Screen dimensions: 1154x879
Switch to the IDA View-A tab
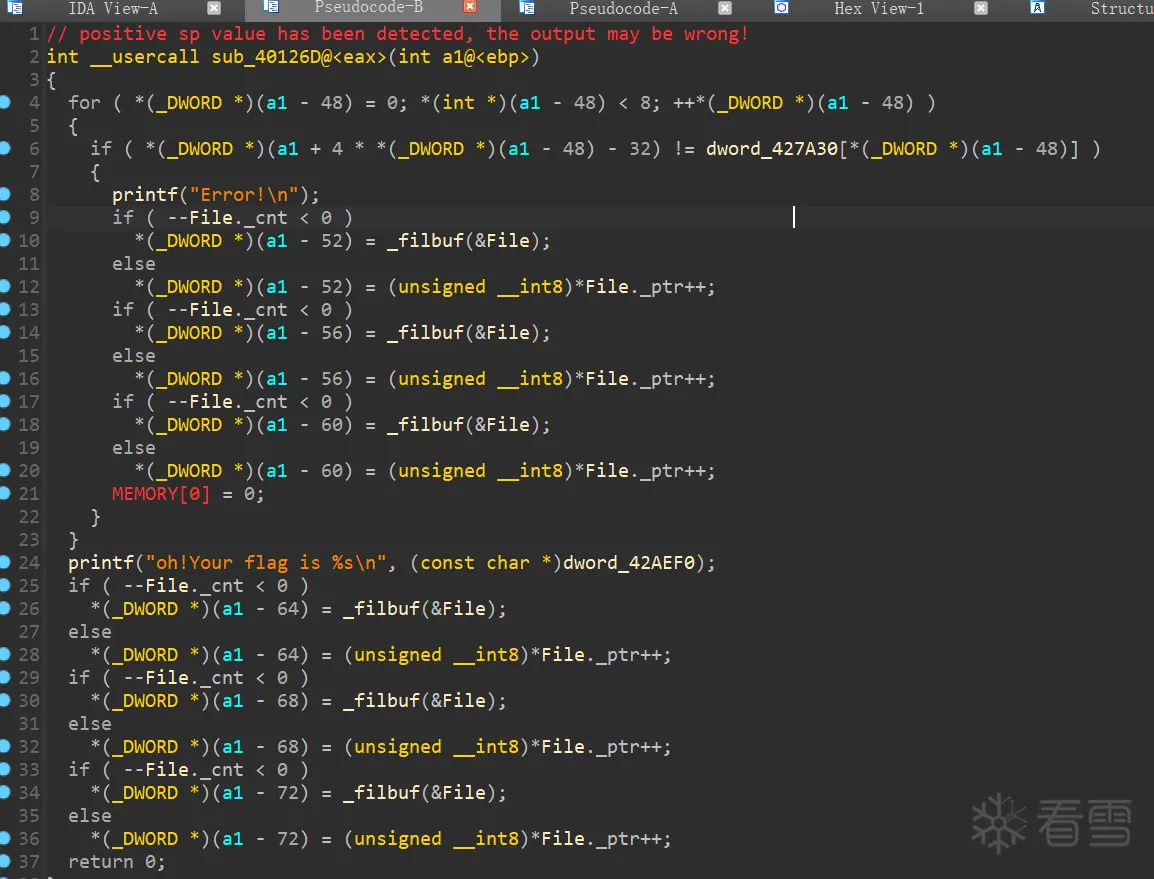[x=113, y=9]
